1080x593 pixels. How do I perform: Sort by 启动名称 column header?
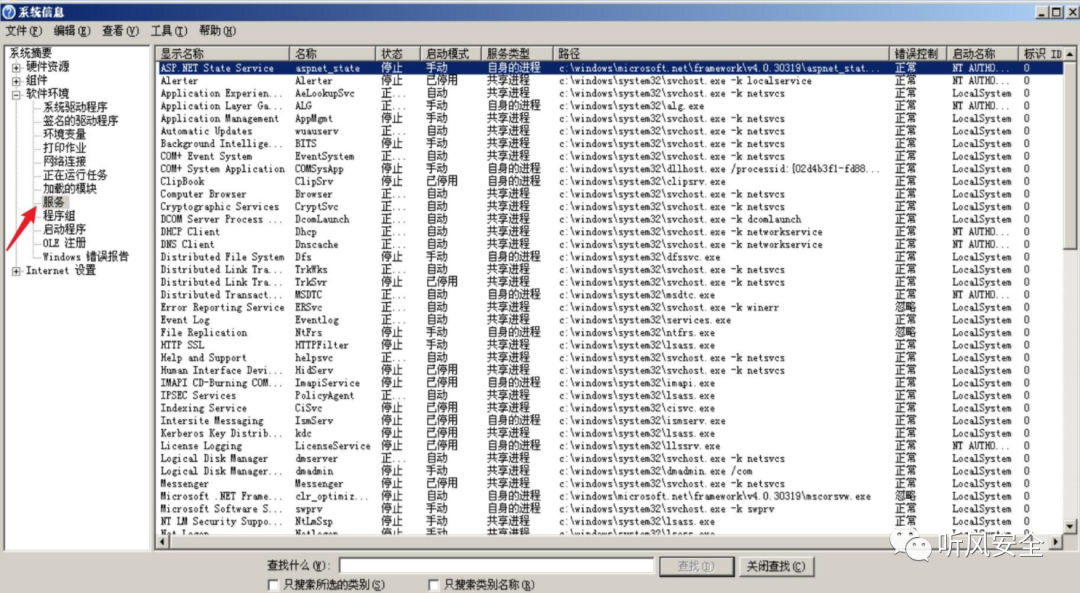[982, 54]
